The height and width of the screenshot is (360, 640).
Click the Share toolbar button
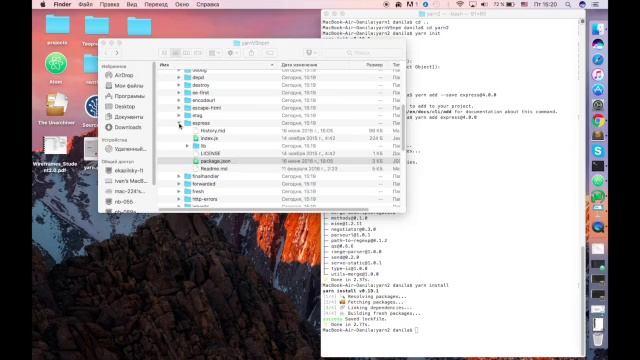tap(251, 53)
